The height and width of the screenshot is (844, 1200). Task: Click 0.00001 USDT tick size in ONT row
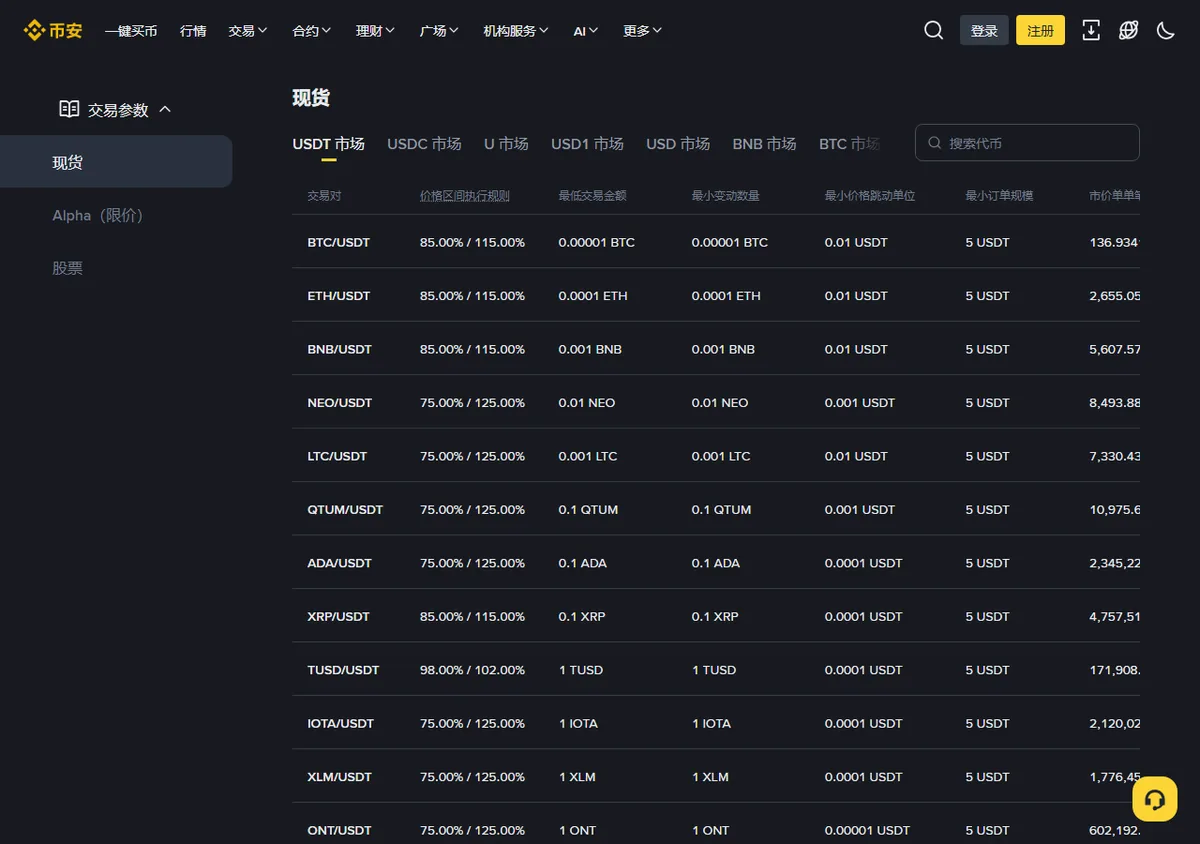coord(868,831)
